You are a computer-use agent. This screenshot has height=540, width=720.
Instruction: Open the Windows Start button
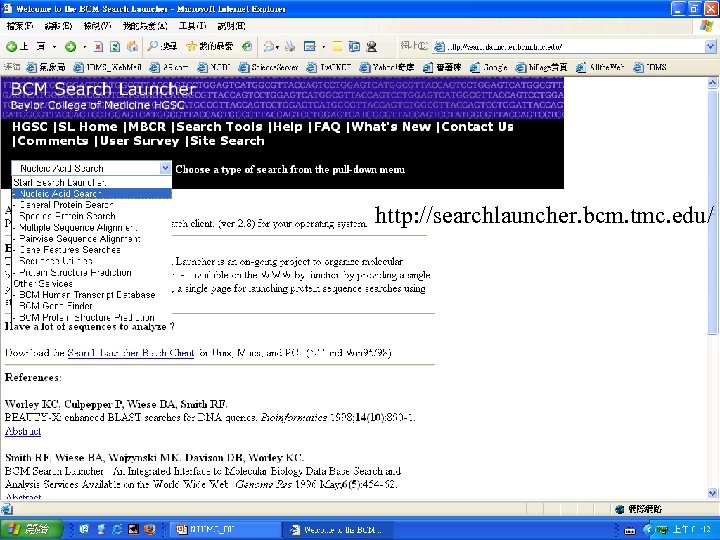tap(31, 529)
